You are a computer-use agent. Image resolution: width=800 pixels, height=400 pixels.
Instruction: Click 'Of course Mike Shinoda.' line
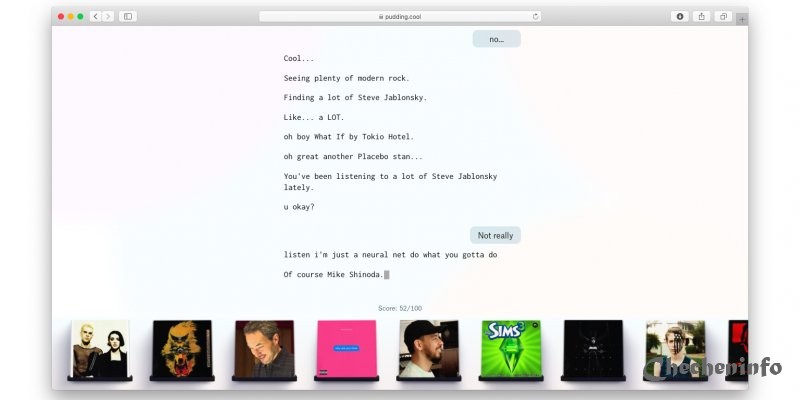333,274
